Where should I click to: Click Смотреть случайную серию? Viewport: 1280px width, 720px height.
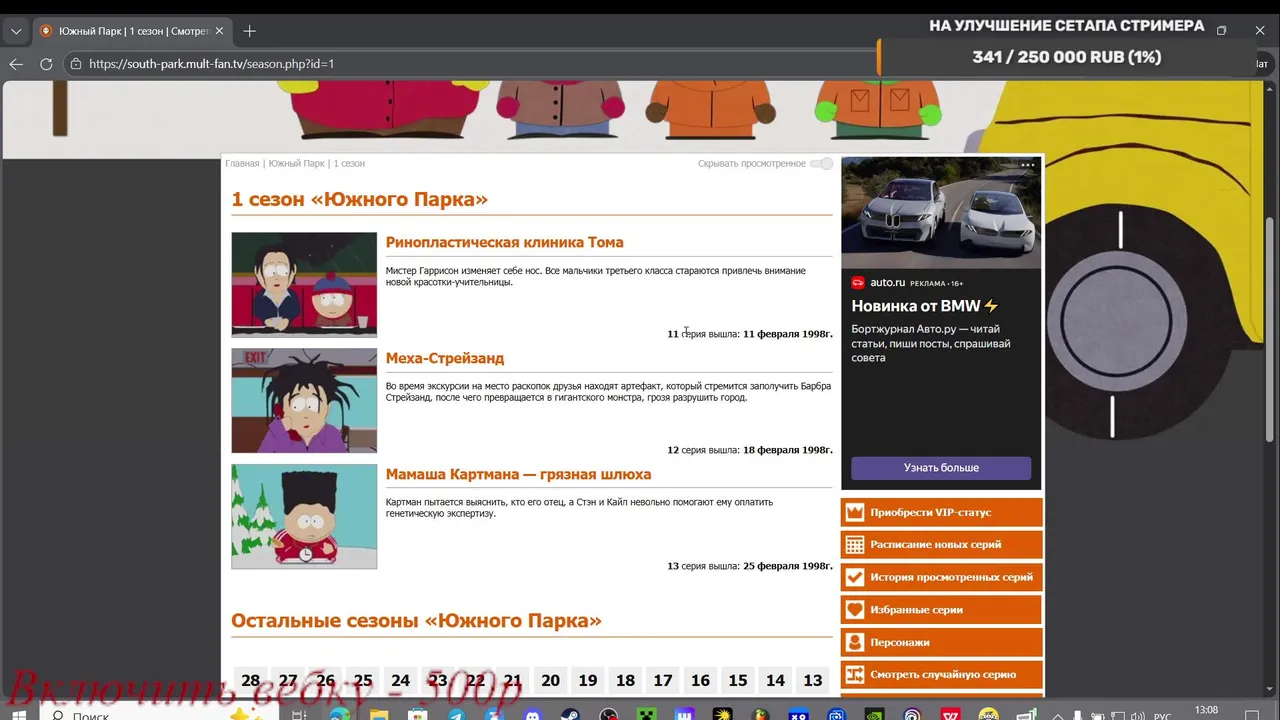coord(942,675)
